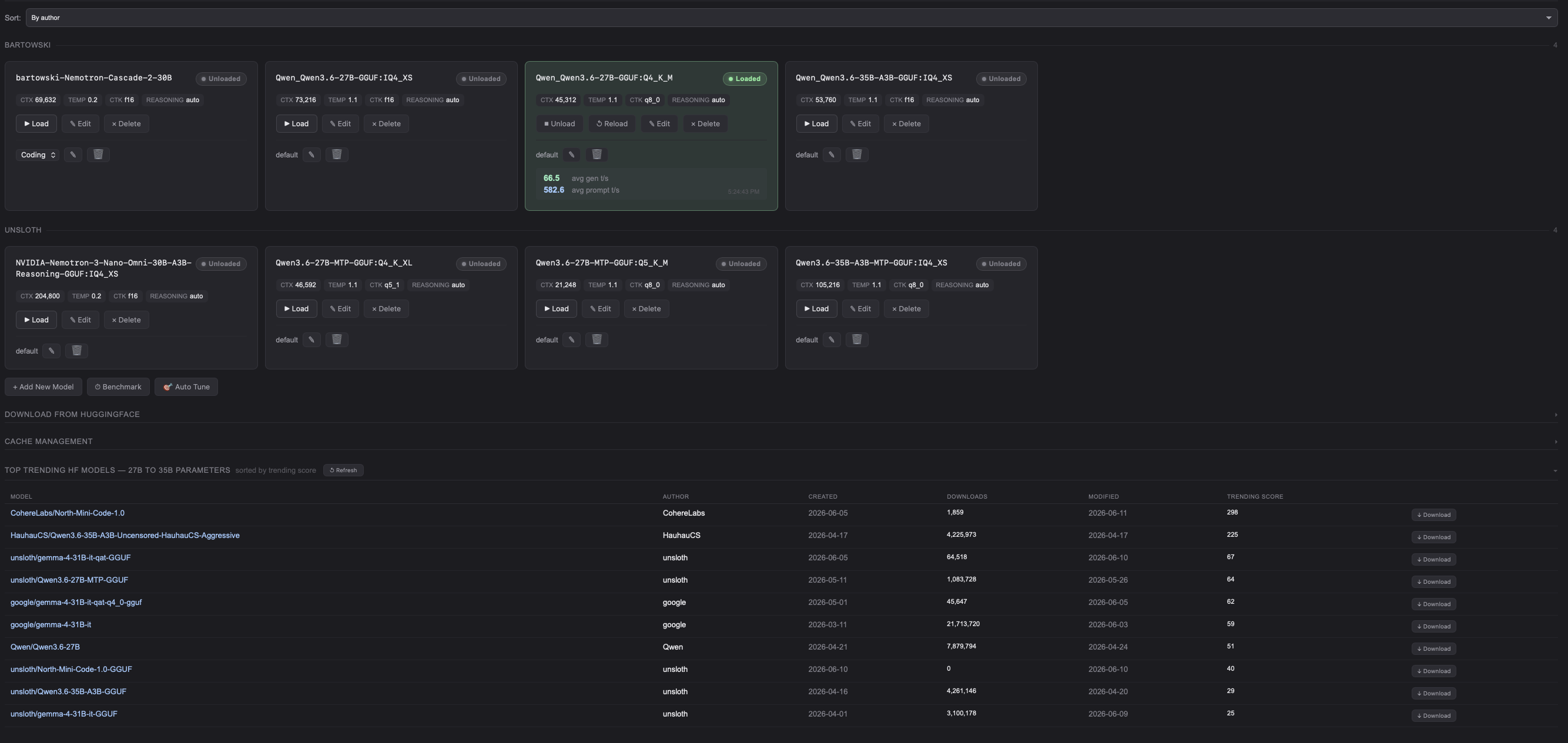The width and height of the screenshot is (1568, 743).
Task: Edit default preset on loaded Q4_K_M card
Action: (x=572, y=154)
